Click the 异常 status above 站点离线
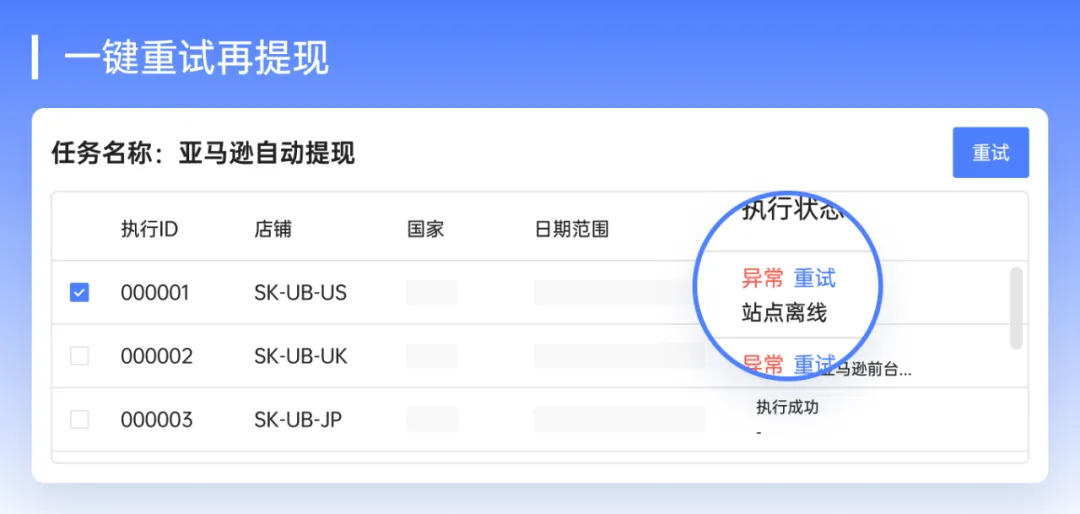1080x514 pixels. [762, 278]
